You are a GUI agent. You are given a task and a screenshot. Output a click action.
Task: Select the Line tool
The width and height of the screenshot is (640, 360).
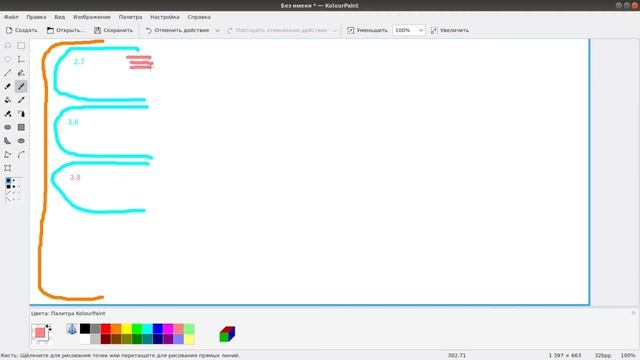coord(7,73)
